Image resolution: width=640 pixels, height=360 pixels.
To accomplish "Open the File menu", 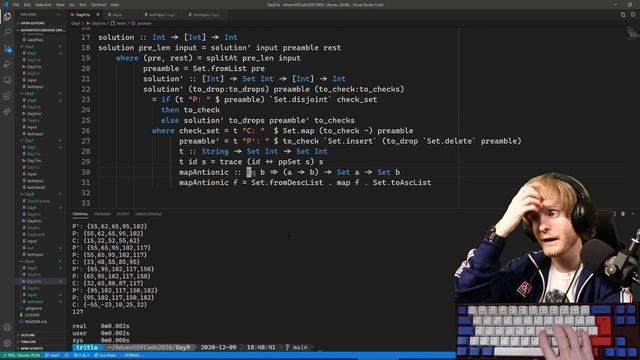I will point(16,4).
